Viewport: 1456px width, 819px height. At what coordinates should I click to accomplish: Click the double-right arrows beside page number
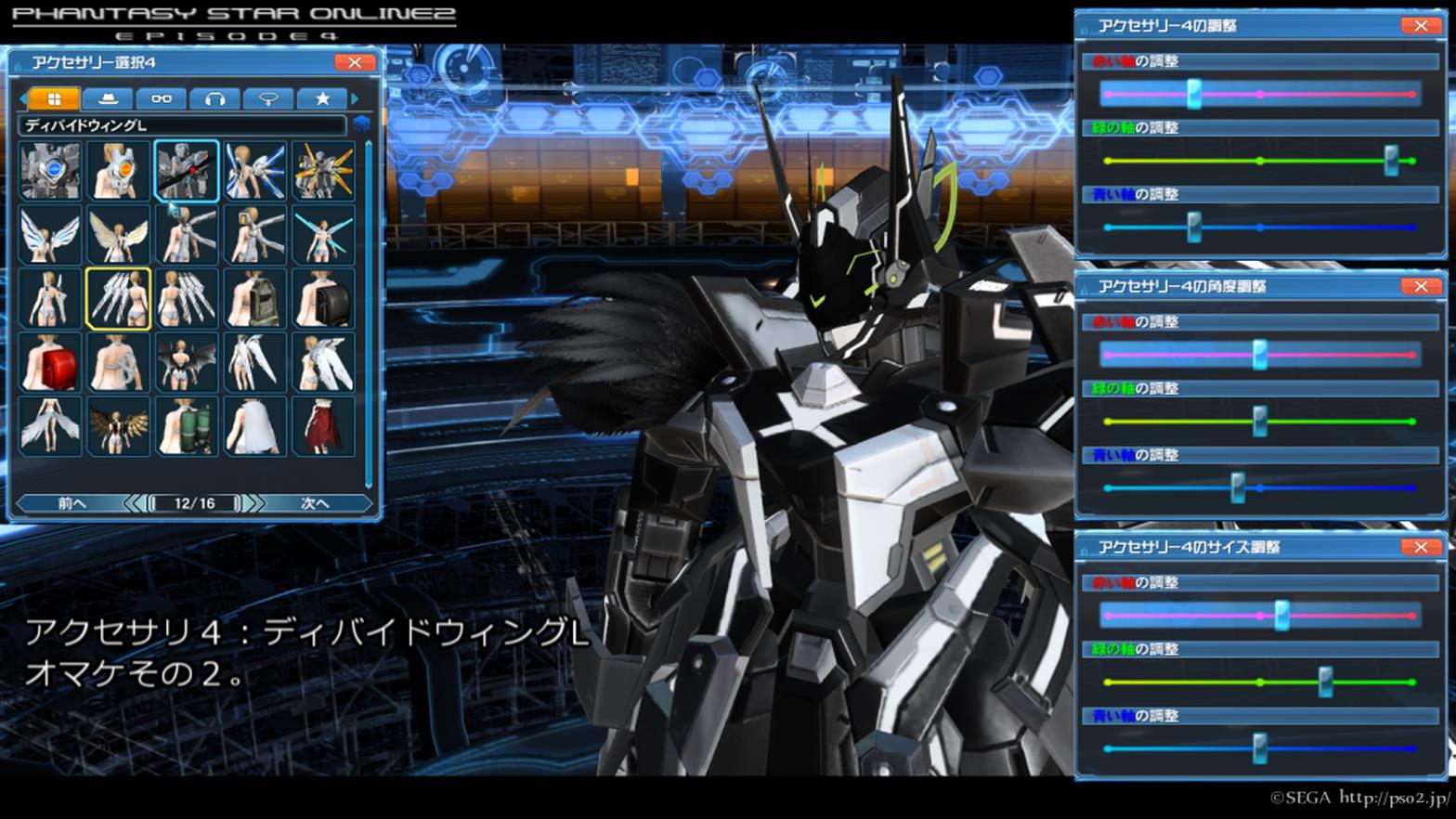pos(254,503)
